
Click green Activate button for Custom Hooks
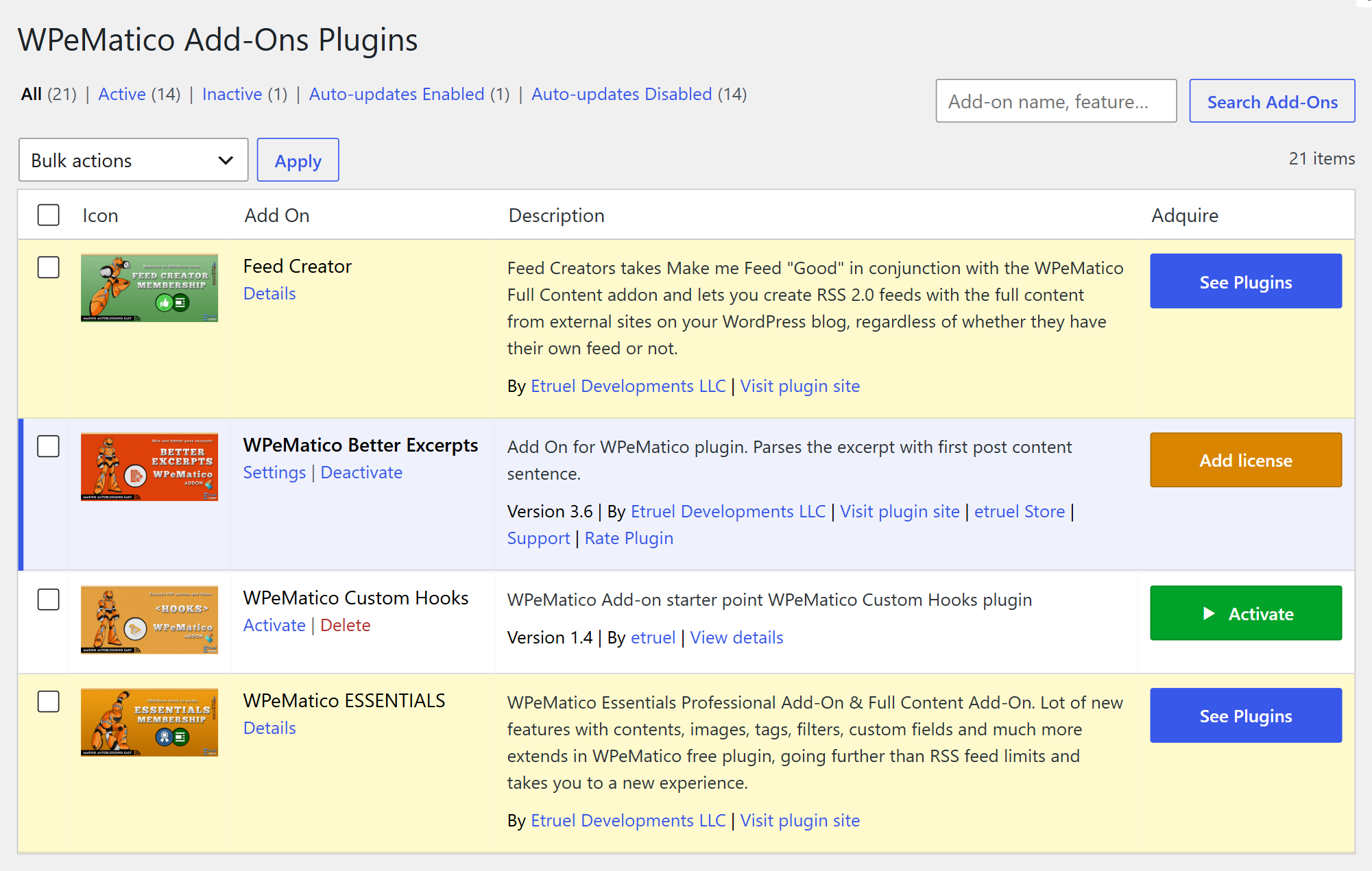pos(1246,613)
